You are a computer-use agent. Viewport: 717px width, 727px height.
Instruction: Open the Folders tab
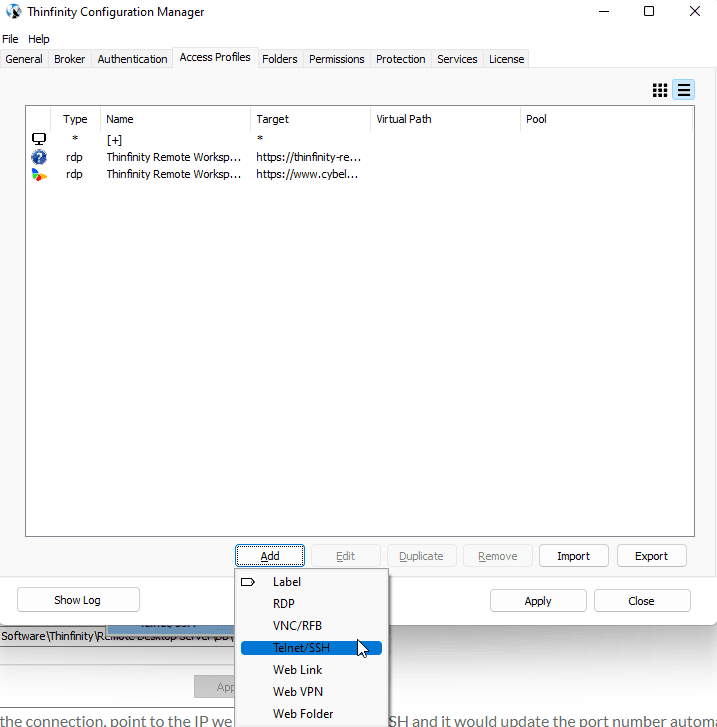click(x=280, y=59)
